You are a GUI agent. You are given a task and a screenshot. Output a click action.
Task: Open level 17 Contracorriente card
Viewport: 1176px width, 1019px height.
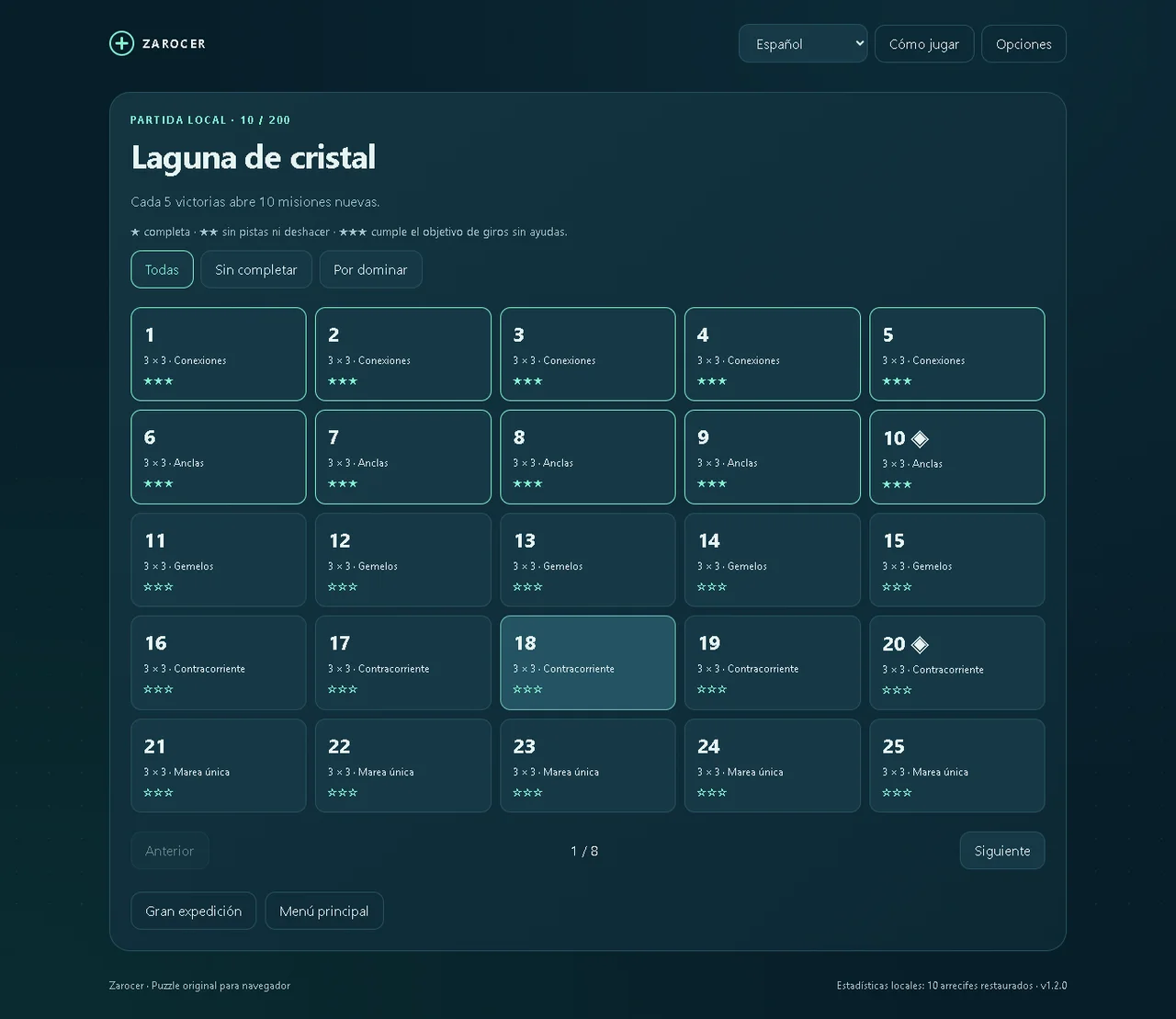tap(403, 662)
